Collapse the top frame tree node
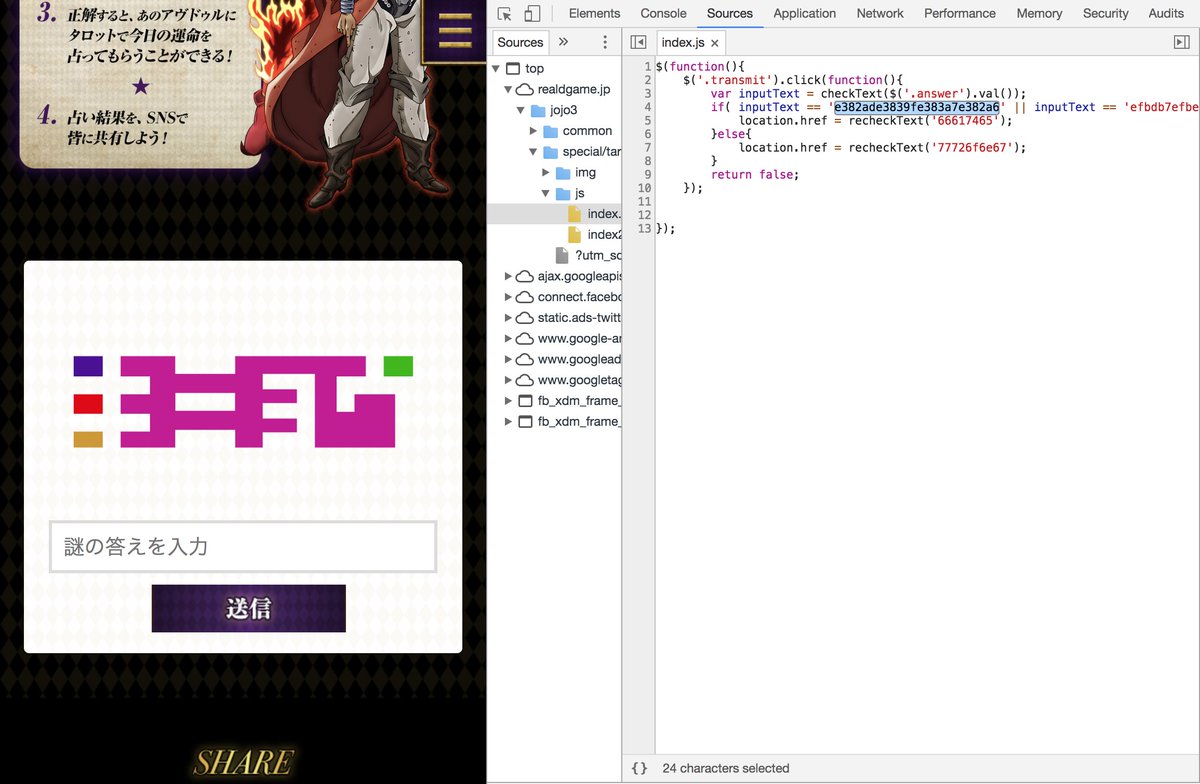 (495, 69)
